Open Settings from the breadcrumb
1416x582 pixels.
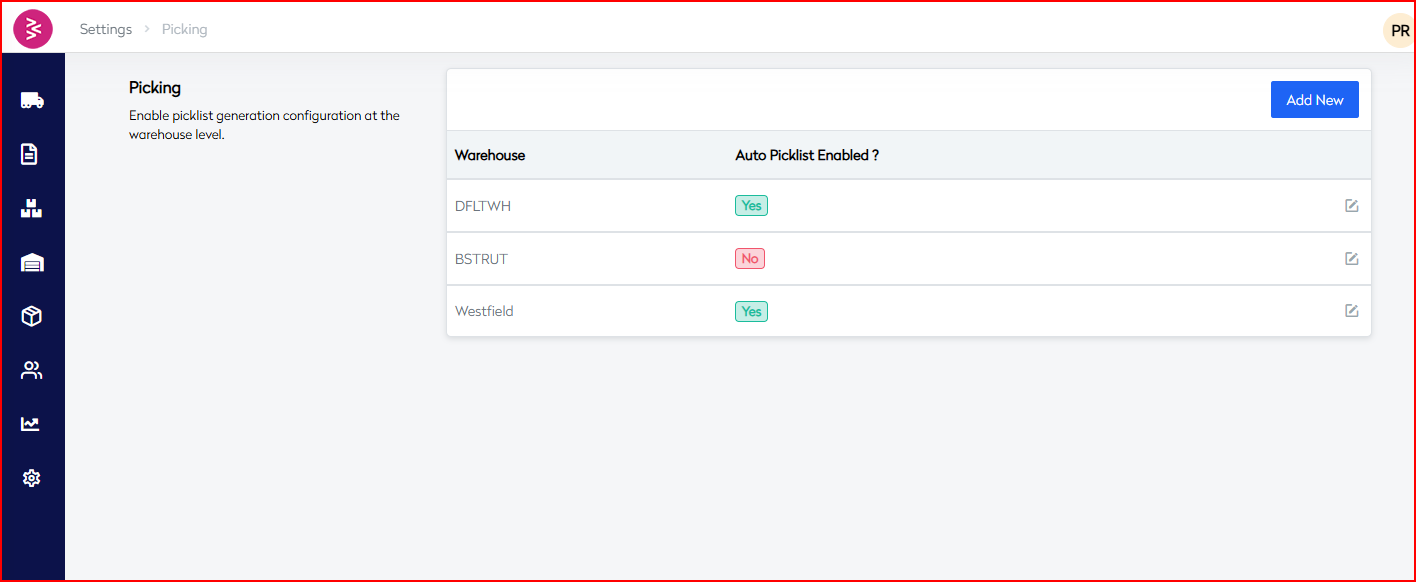point(105,29)
